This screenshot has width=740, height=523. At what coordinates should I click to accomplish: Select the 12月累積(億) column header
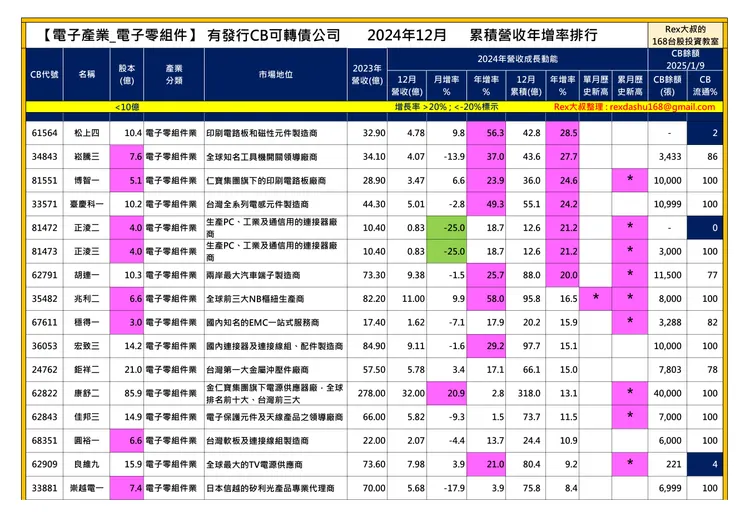525,85
